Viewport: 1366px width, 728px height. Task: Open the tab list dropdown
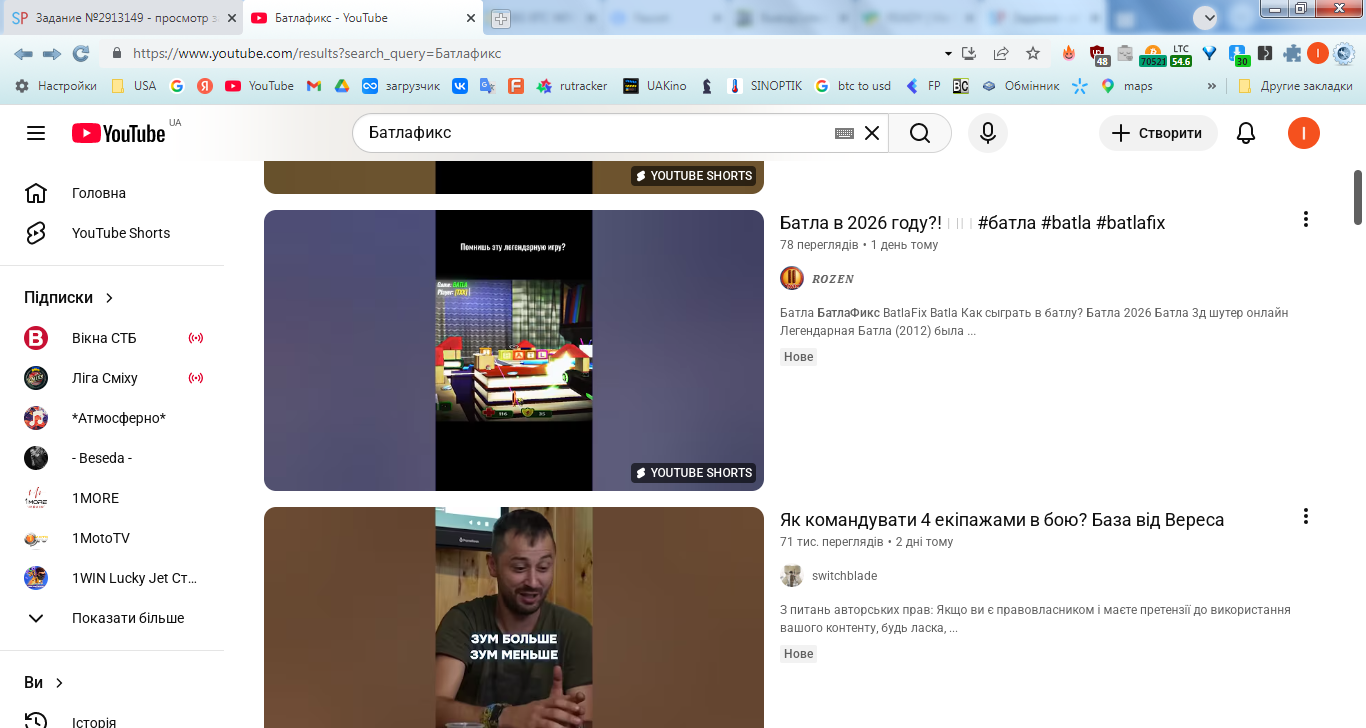pos(1205,17)
